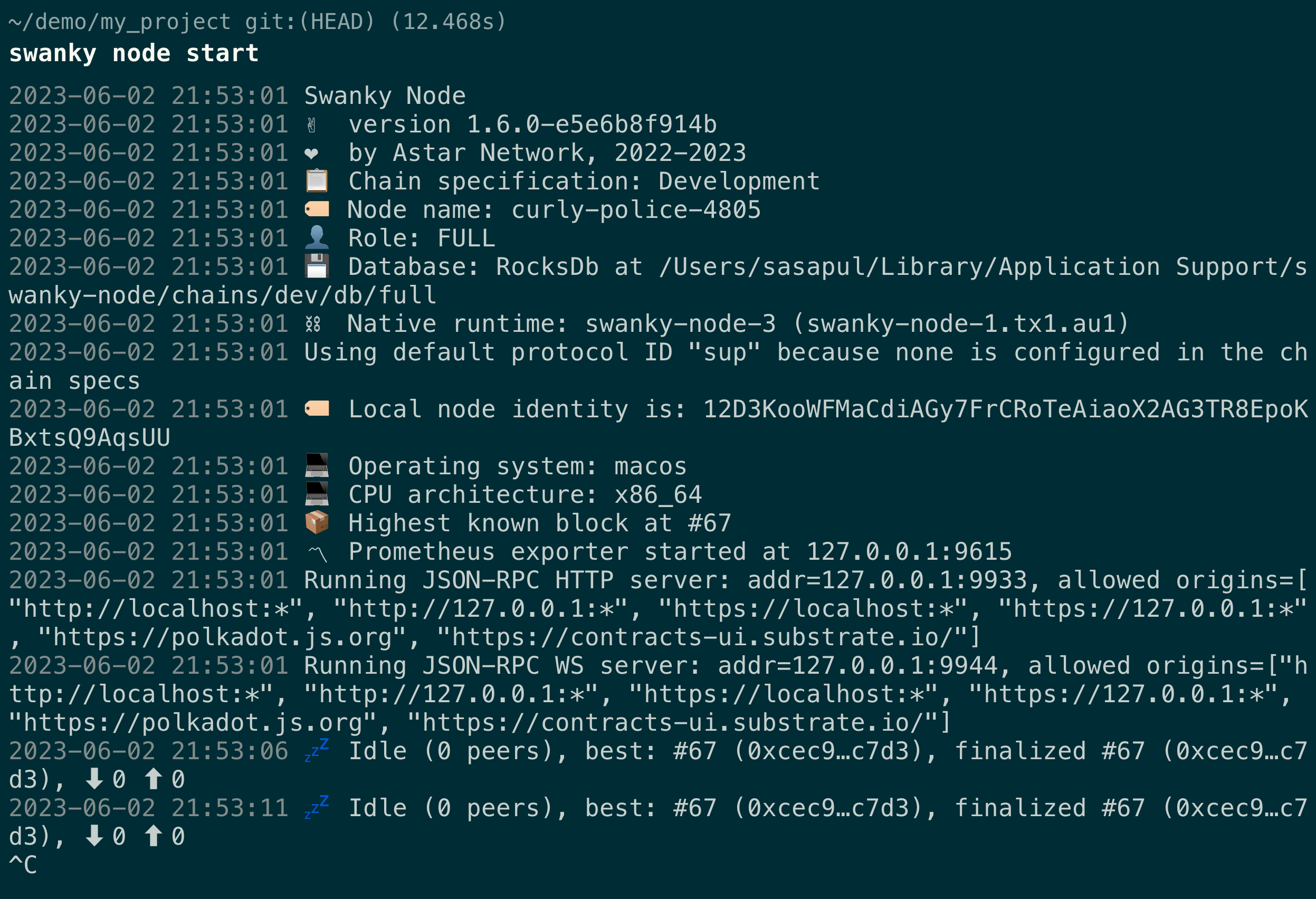Click the label tag icon beside Node name
1316x899 pixels.
click(x=317, y=209)
